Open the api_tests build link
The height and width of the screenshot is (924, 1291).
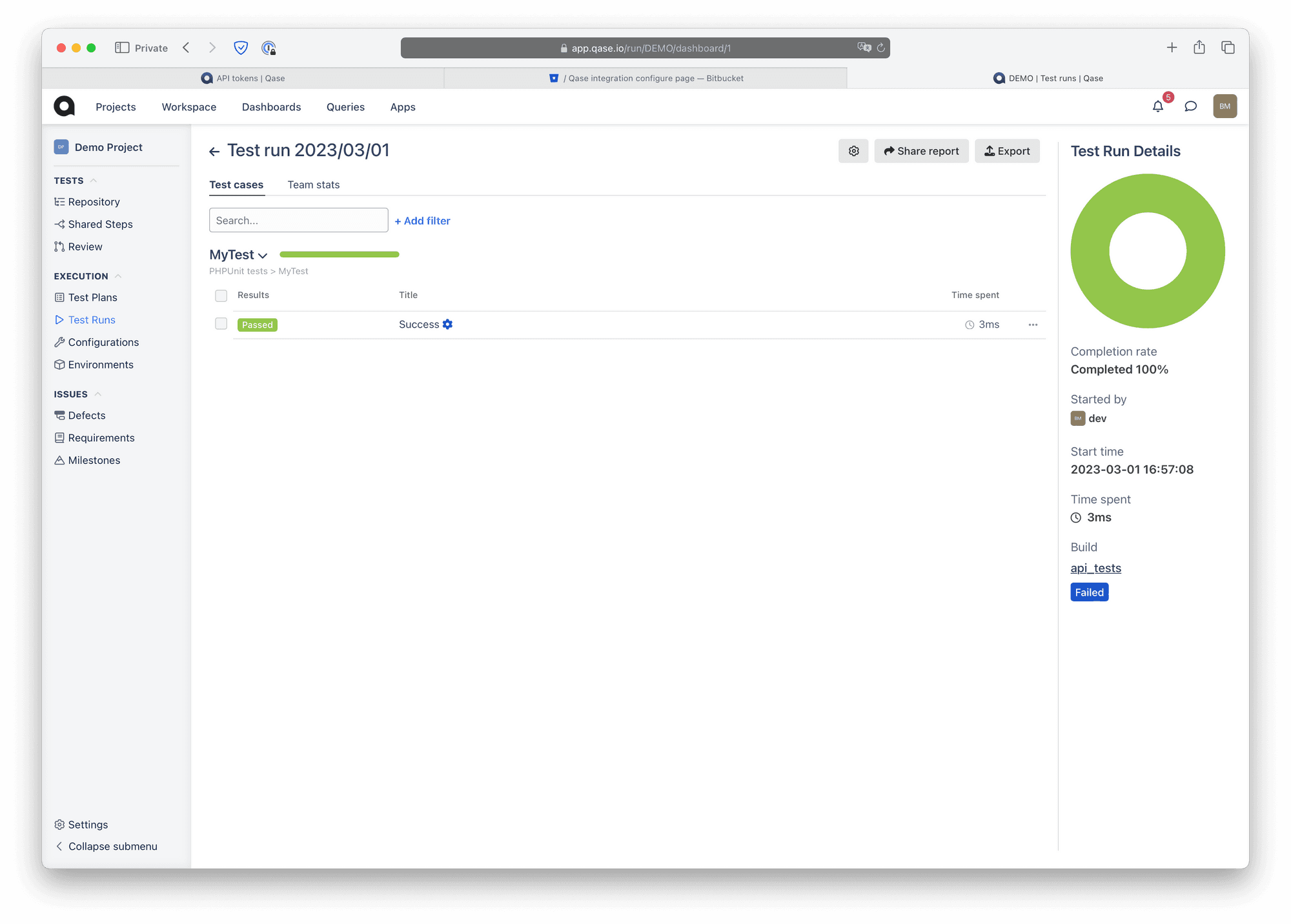pyautogui.click(x=1096, y=568)
